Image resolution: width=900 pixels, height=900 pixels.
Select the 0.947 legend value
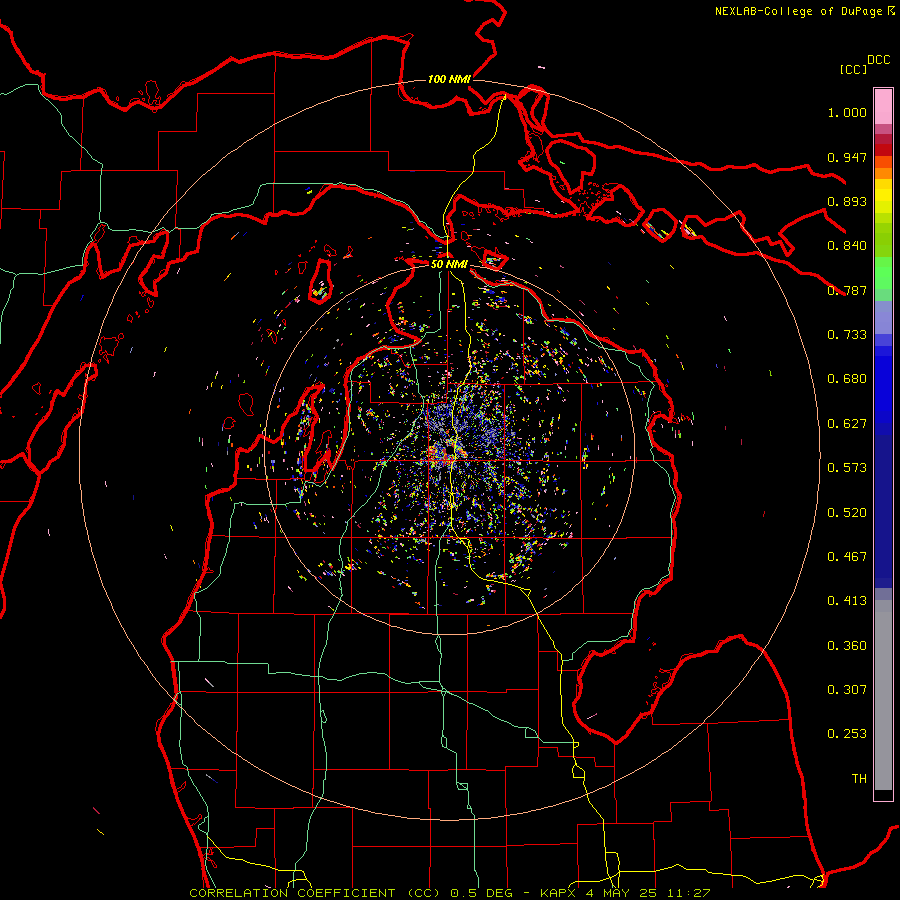[847, 157]
